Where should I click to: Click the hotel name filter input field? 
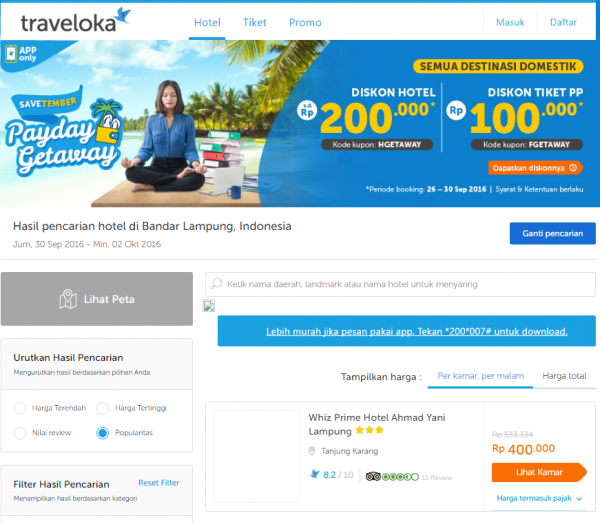tap(400, 284)
